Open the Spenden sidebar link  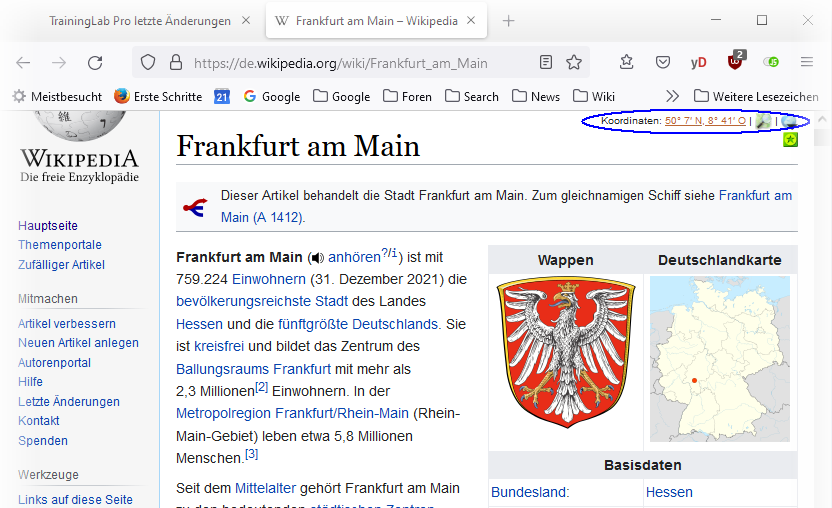43,441
